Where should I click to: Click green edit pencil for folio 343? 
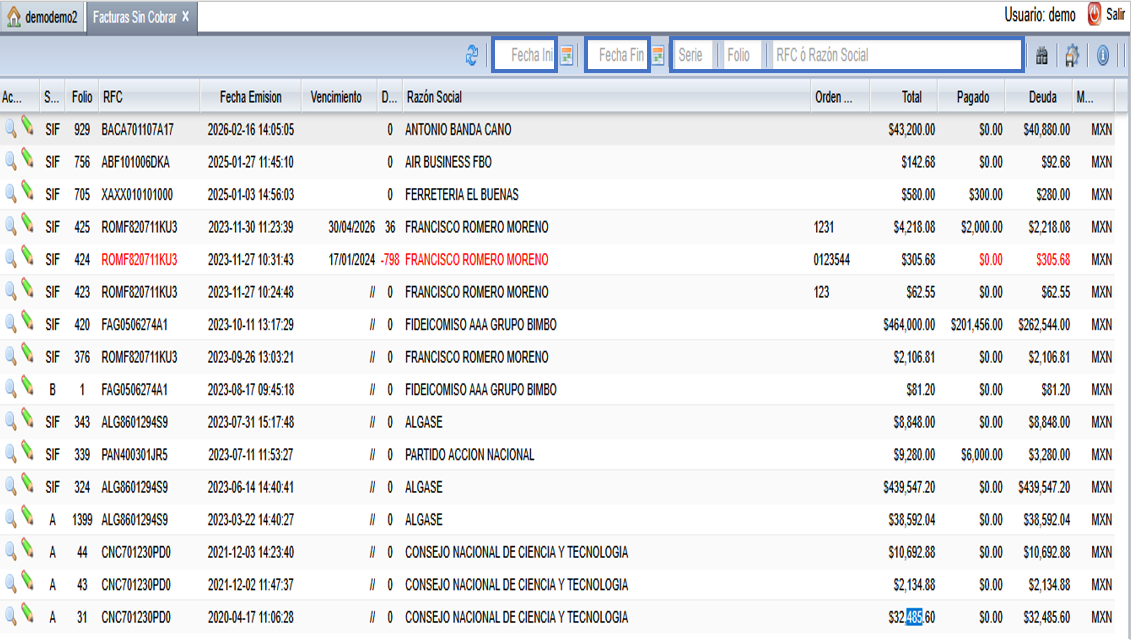(x=27, y=418)
